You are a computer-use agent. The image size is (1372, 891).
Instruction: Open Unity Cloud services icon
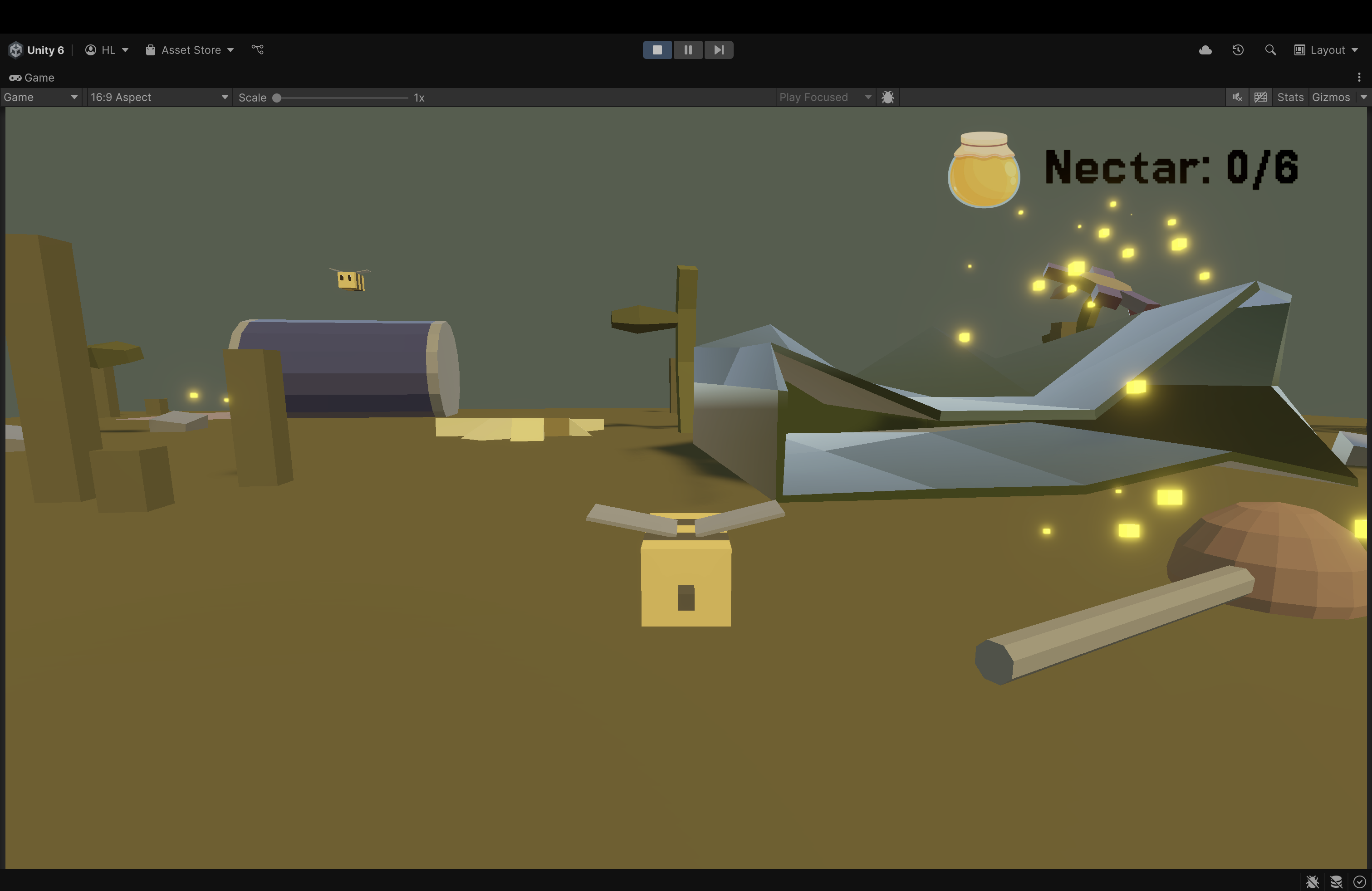(x=1205, y=50)
